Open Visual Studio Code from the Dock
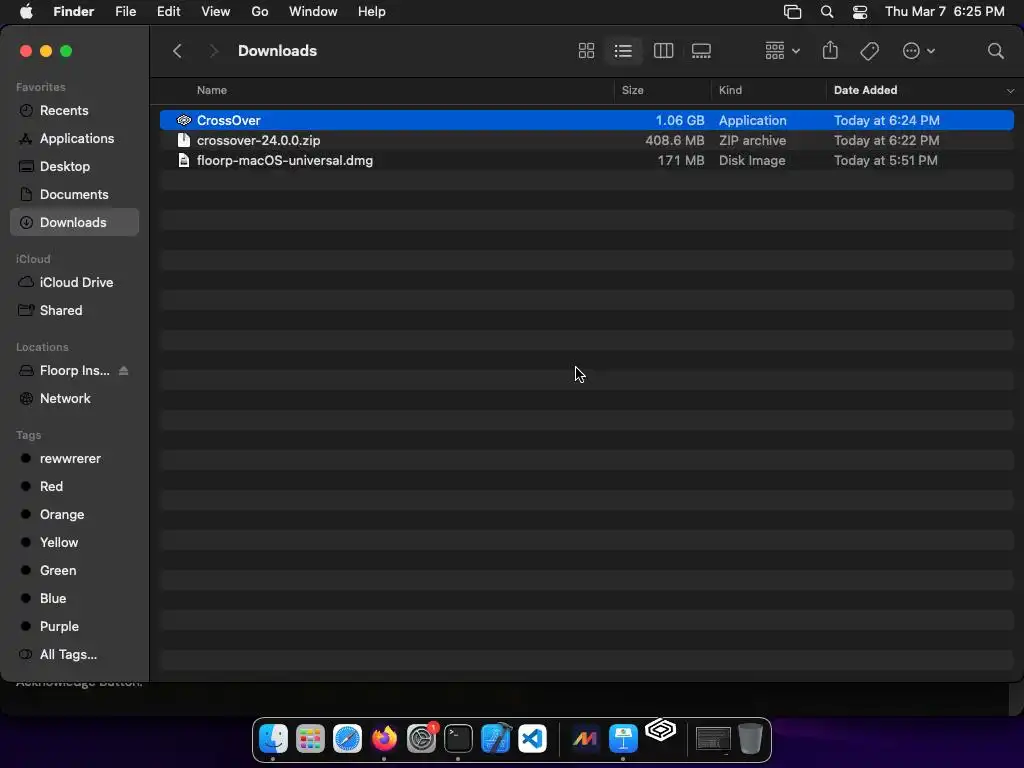 click(532, 739)
